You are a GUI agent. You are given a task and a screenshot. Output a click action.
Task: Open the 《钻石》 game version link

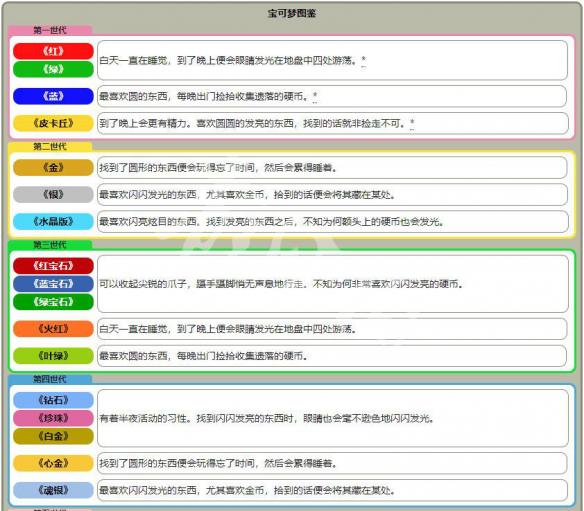click(x=53, y=400)
